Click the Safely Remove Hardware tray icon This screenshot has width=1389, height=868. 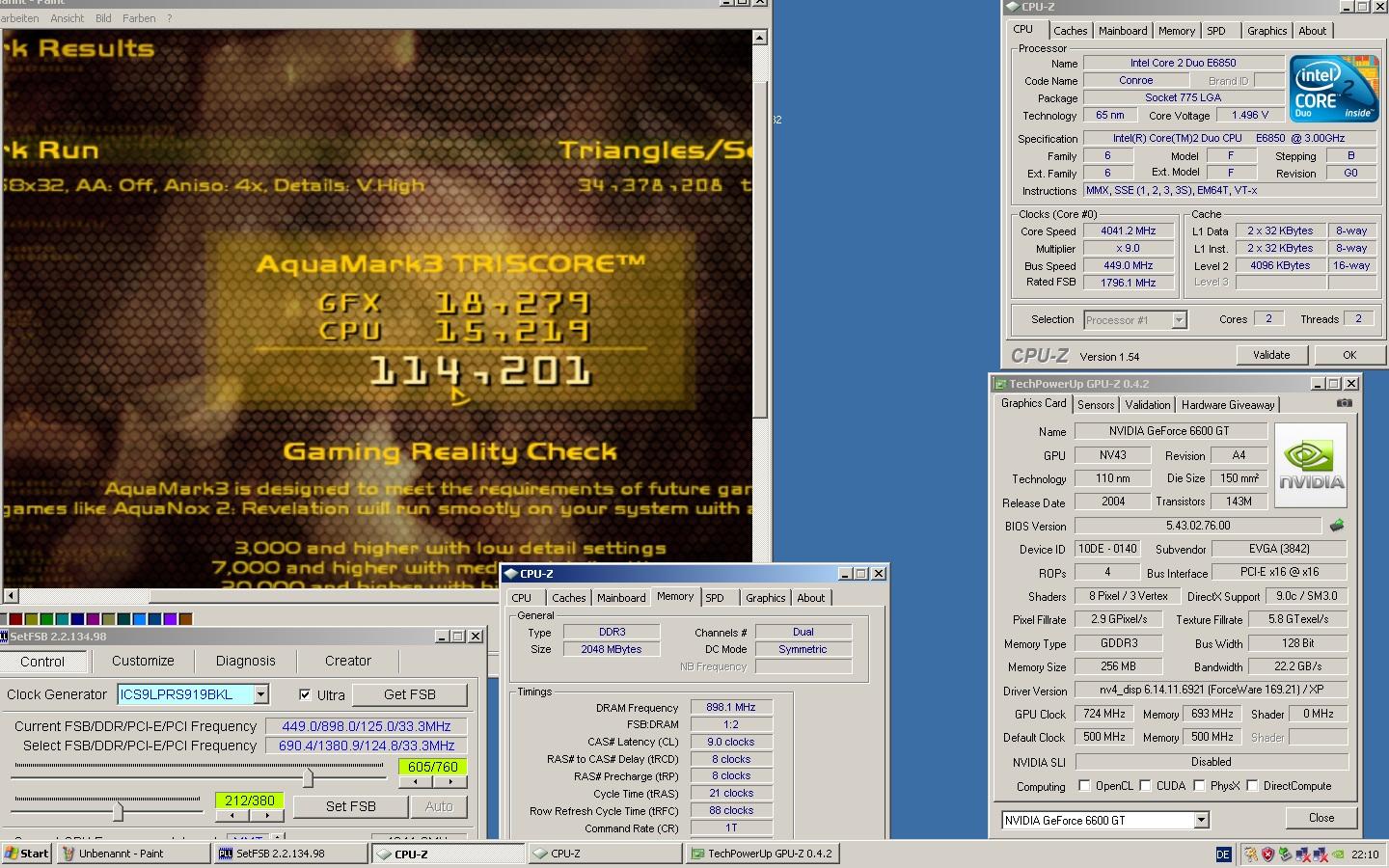coord(1285,854)
